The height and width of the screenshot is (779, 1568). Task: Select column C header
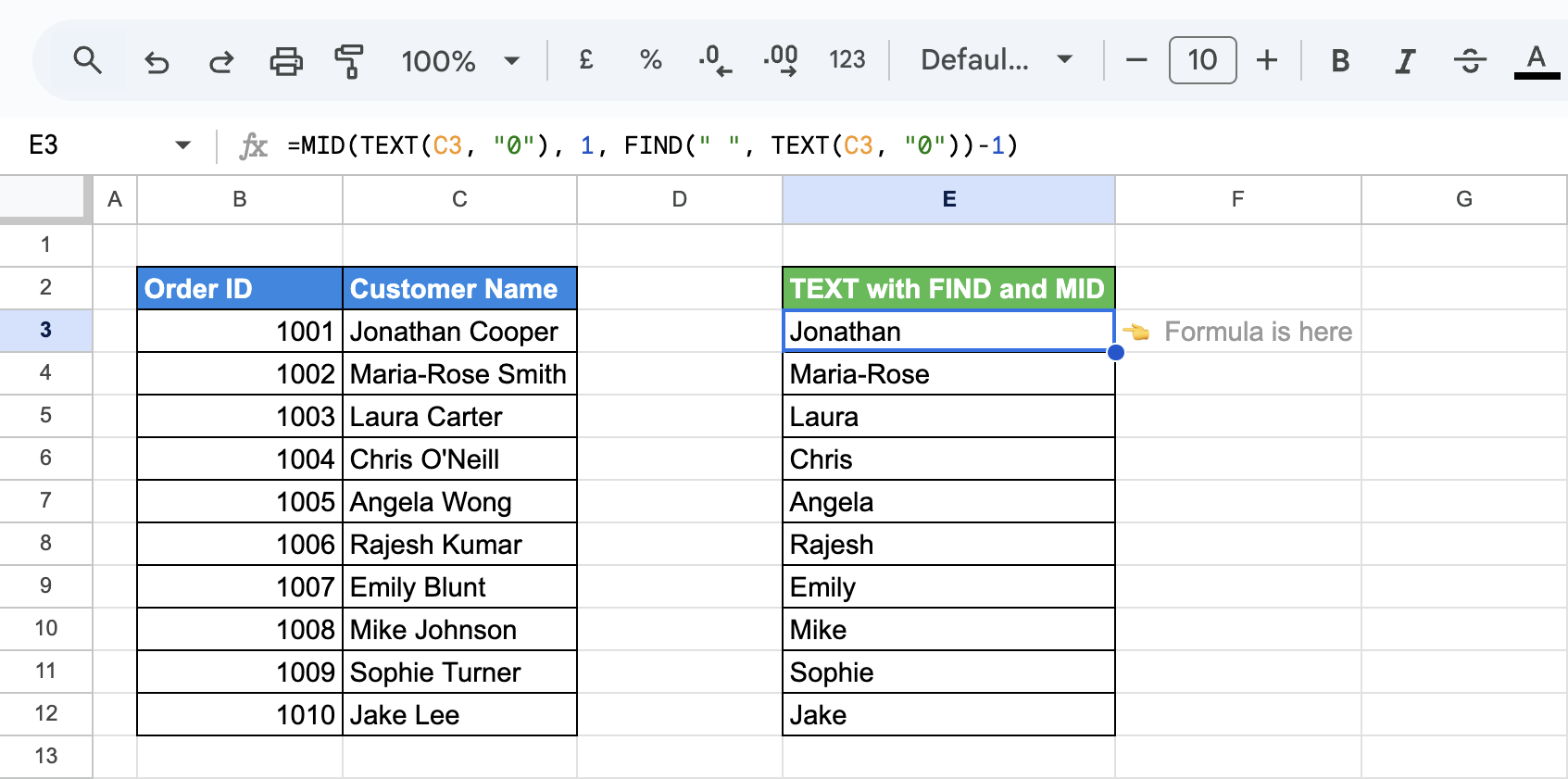coord(459,199)
